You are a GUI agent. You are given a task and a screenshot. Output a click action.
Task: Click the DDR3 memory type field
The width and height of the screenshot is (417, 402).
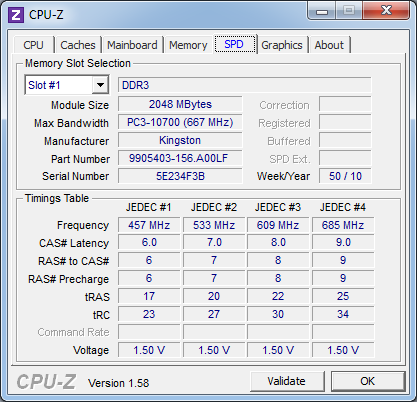tap(245, 85)
